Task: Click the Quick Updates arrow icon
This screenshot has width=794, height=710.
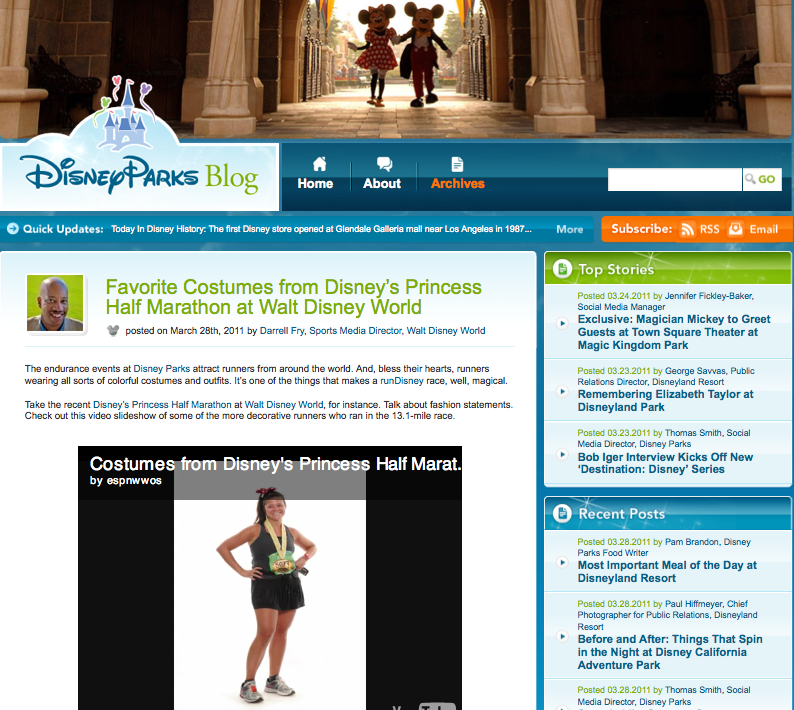Action: click(13, 228)
